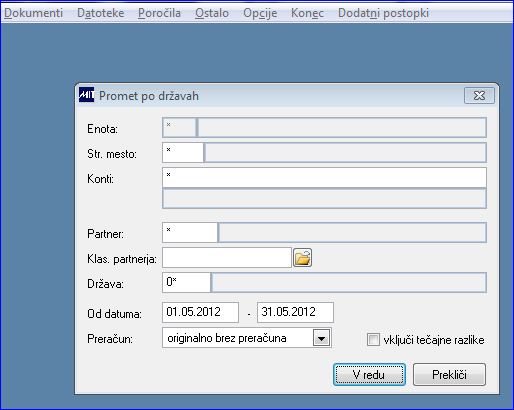
Task: Open the Ostalo menu
Action: pos(212,13)
